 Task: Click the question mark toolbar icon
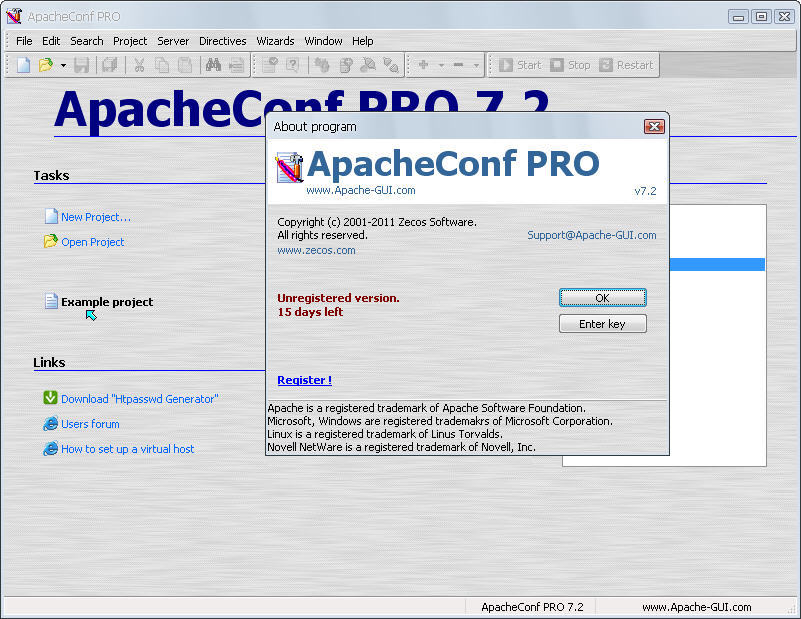[292, 65]
